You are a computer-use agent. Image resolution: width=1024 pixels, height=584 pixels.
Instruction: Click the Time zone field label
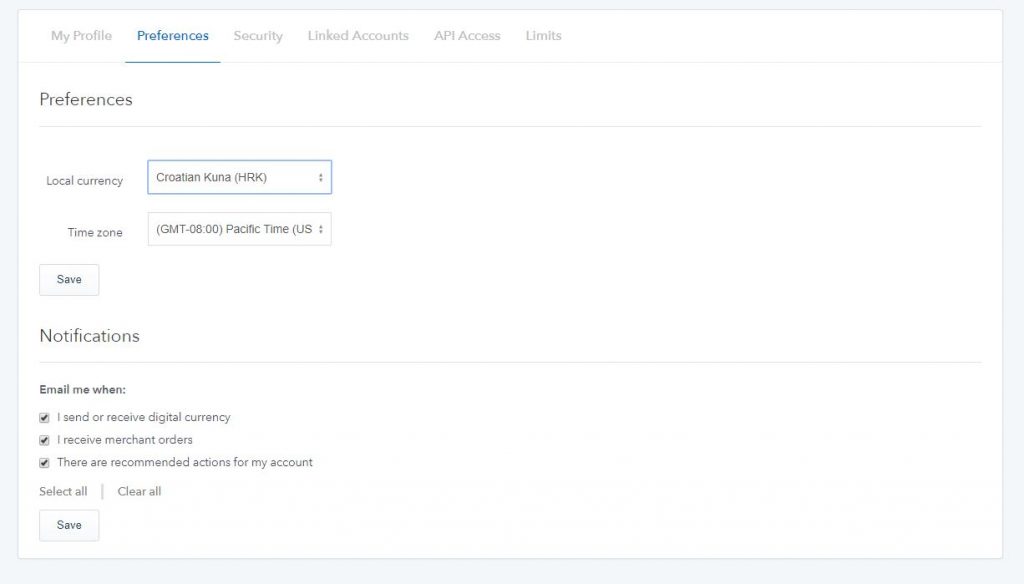[95, 233]
